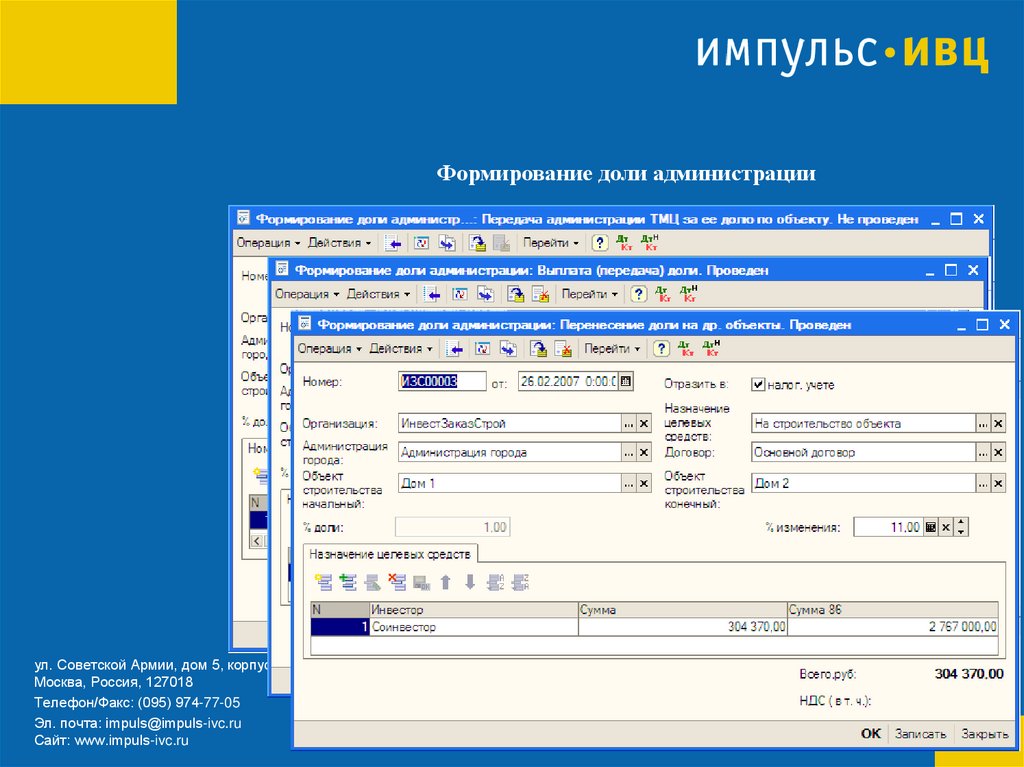The width and height of the screenshot is (1024, 767).
Task: Click 'Enter based on' icon in Перенесение доли toolbar
Action: (x=509, y=349)
